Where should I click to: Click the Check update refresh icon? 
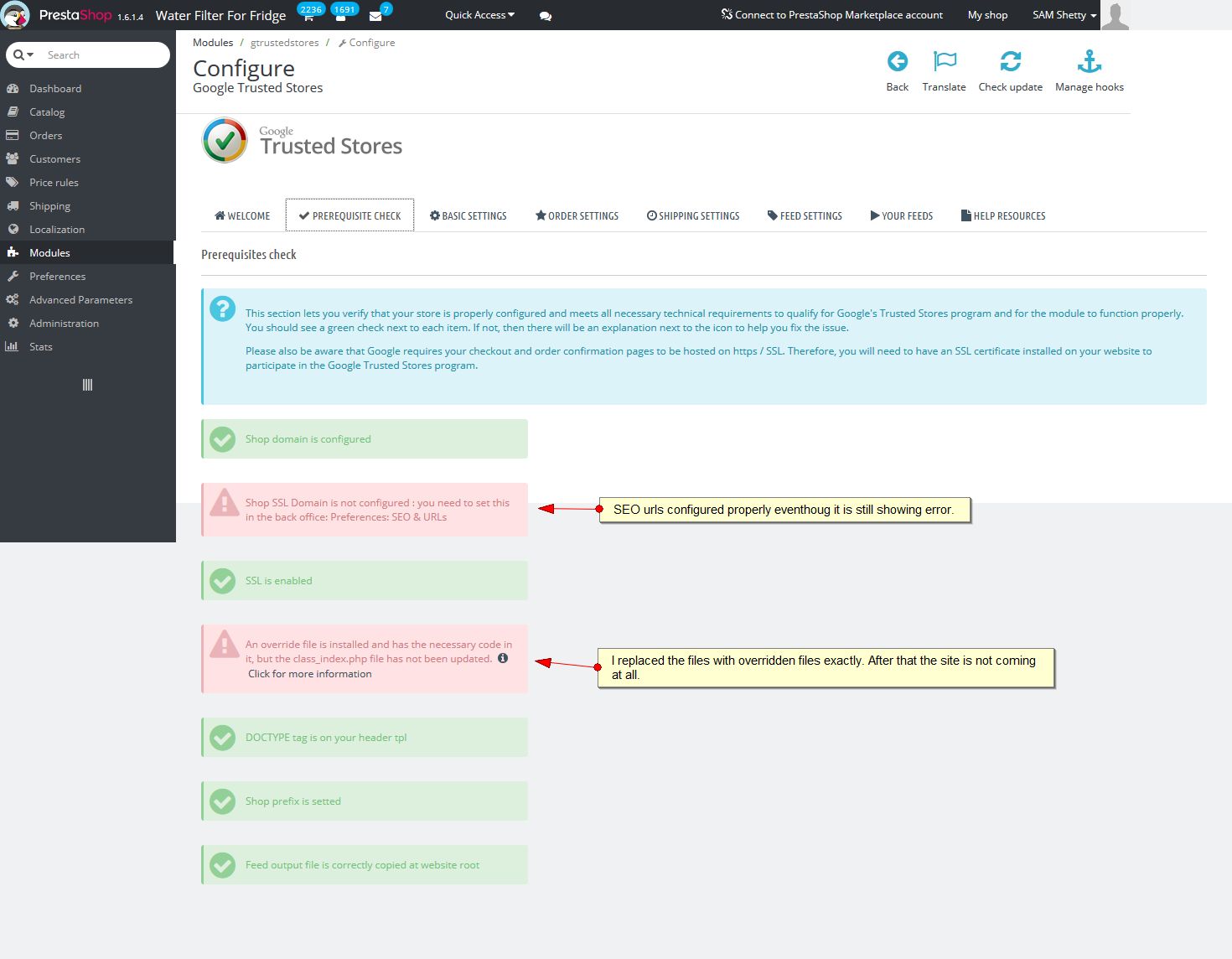click(1010, 62)
